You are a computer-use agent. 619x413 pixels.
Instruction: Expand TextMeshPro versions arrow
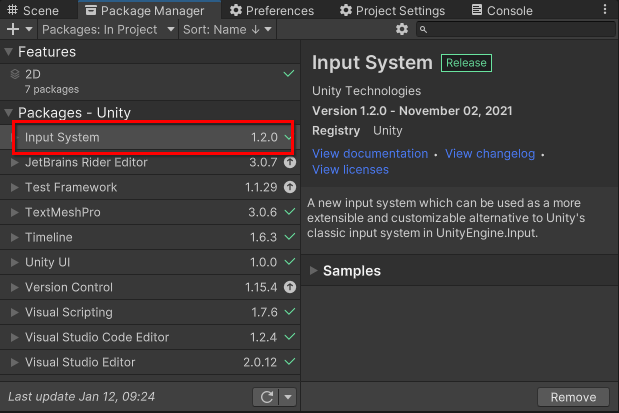pyautogui.click(x=14, y=212)
